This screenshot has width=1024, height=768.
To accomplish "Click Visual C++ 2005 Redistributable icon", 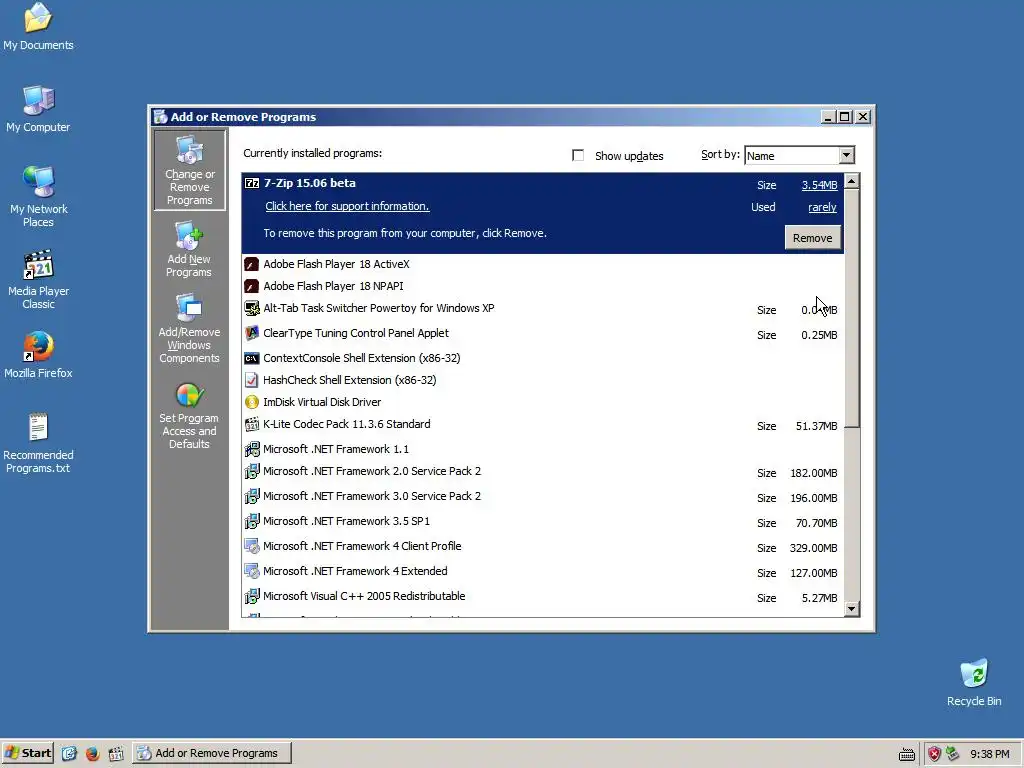I will point(251,596).
